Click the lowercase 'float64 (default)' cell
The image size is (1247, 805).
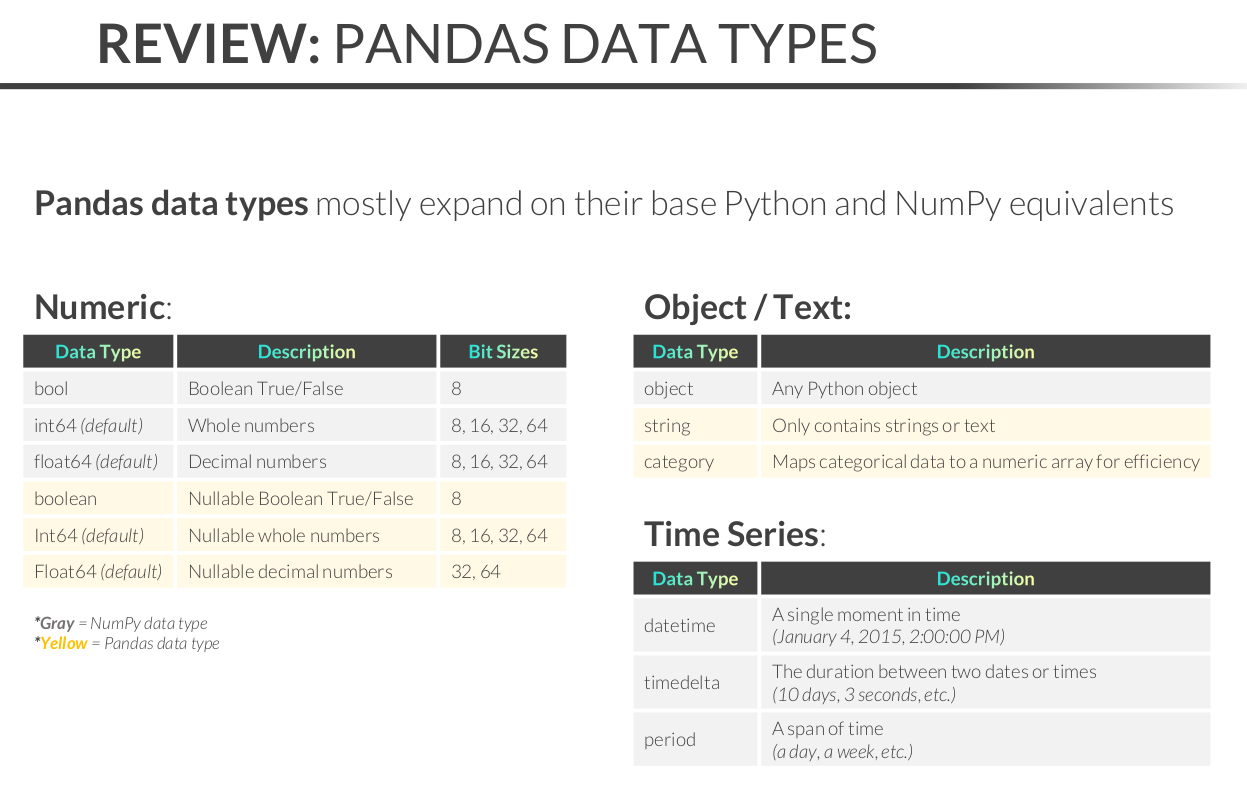click(96, 461)
